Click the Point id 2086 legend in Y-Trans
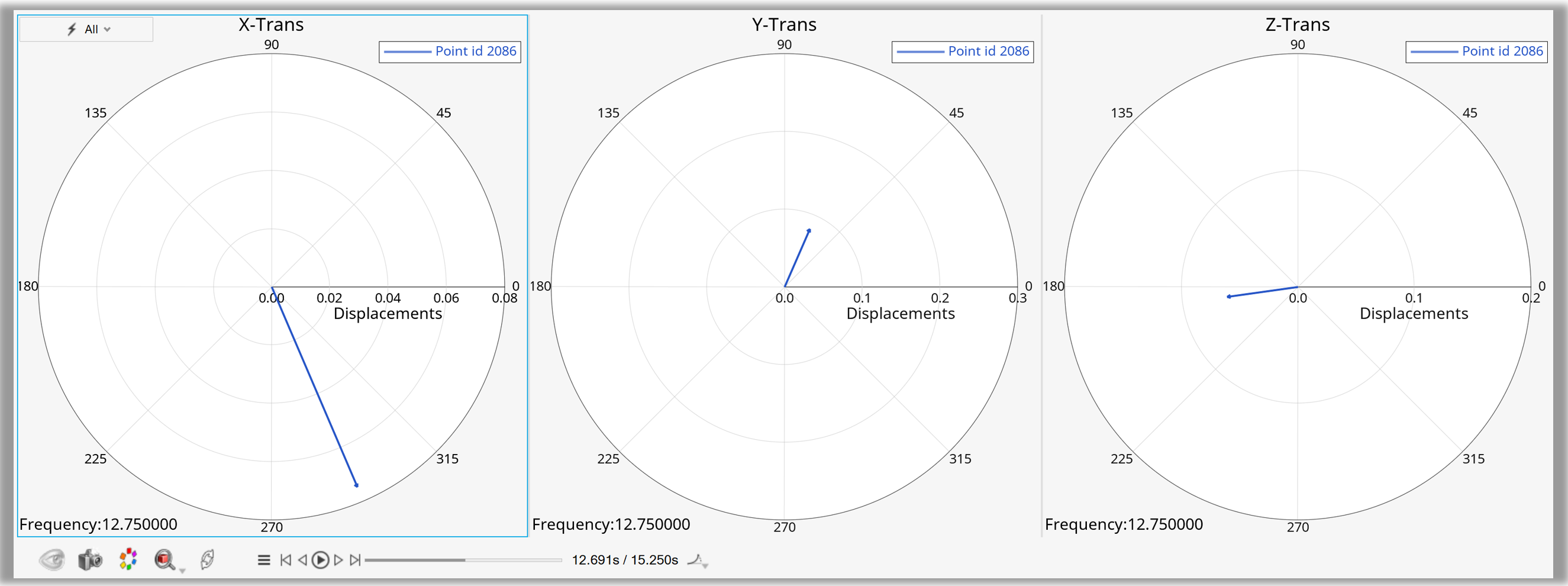This screenshot has height=586, width=1568. click(x=962, y=51)
